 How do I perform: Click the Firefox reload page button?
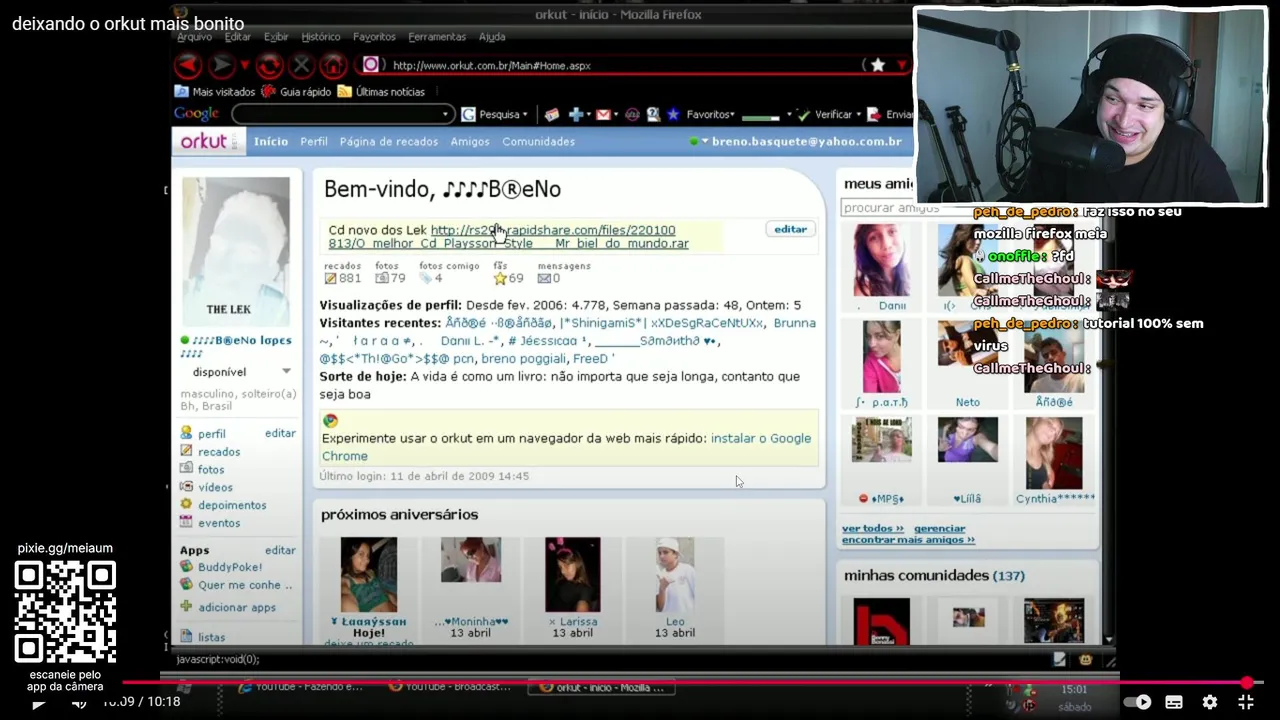point(269,66)
